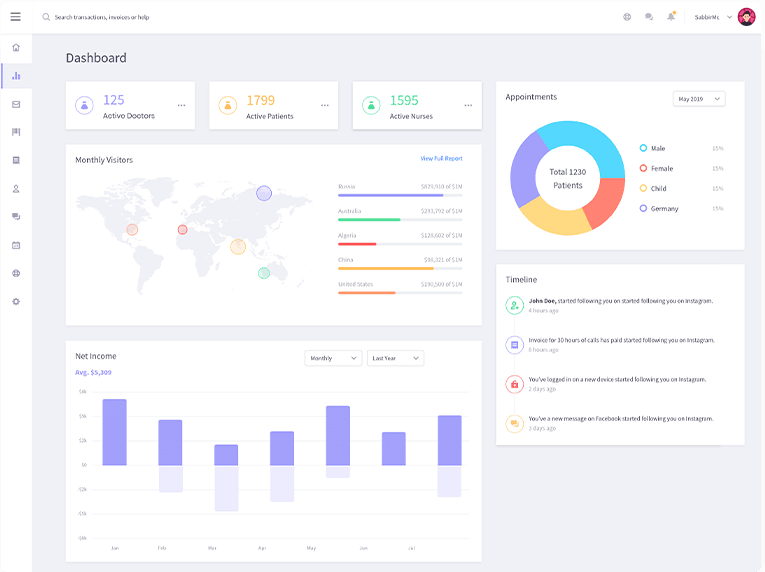Open Active Doctors card options menu
The height and width of the screenshot is (572, 765).
point(181,105)
